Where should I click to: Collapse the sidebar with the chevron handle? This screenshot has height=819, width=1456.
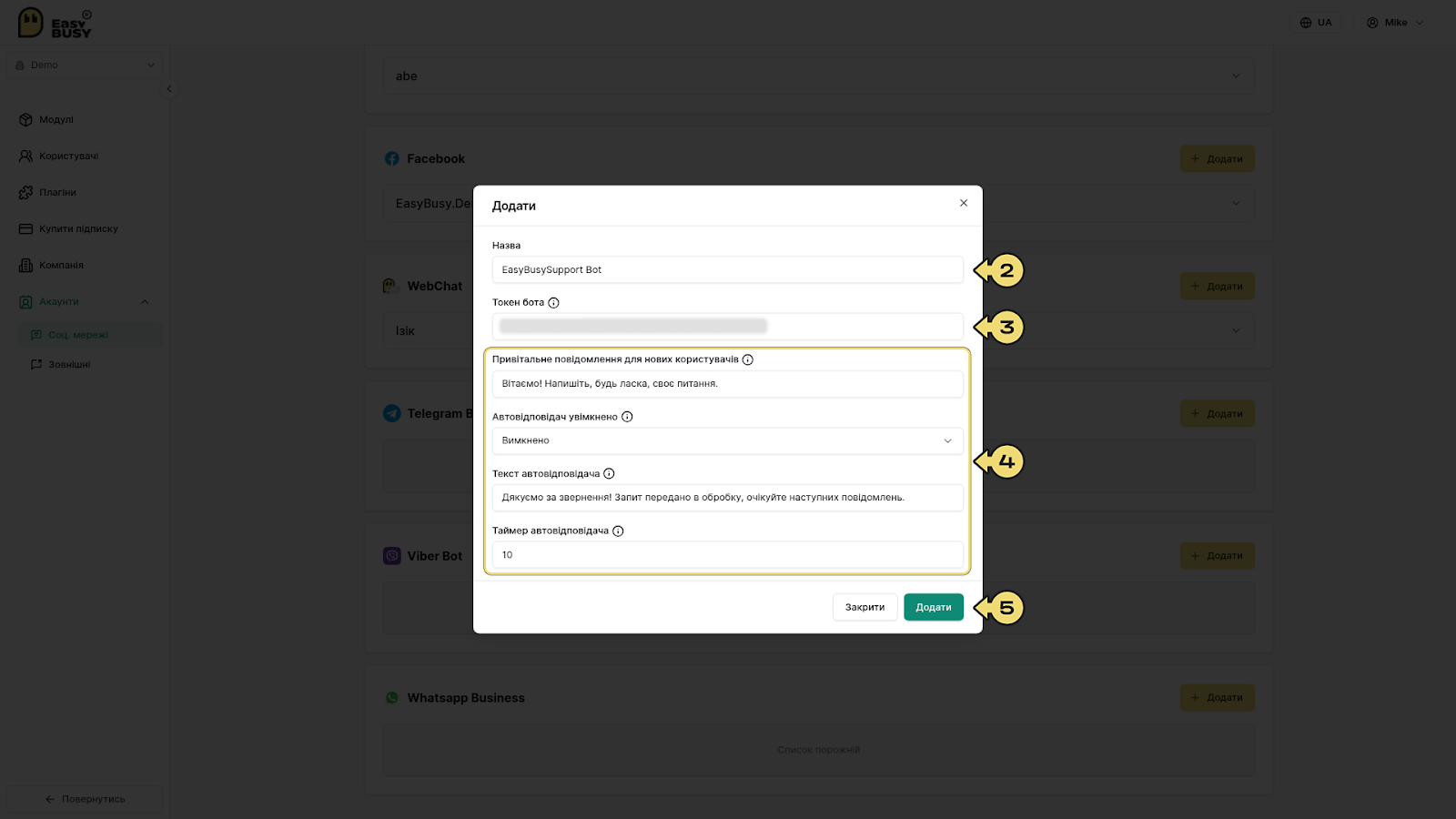(168, 88)
